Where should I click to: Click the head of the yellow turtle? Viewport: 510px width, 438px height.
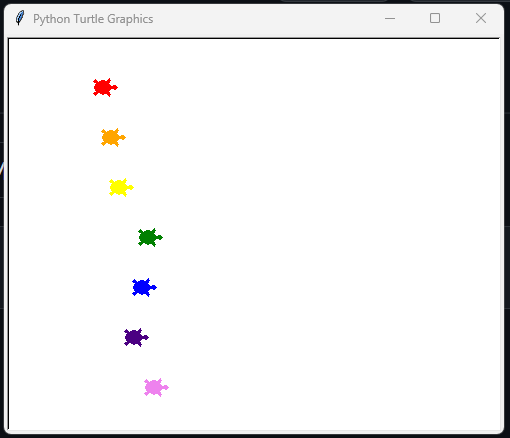pos(131,187)
